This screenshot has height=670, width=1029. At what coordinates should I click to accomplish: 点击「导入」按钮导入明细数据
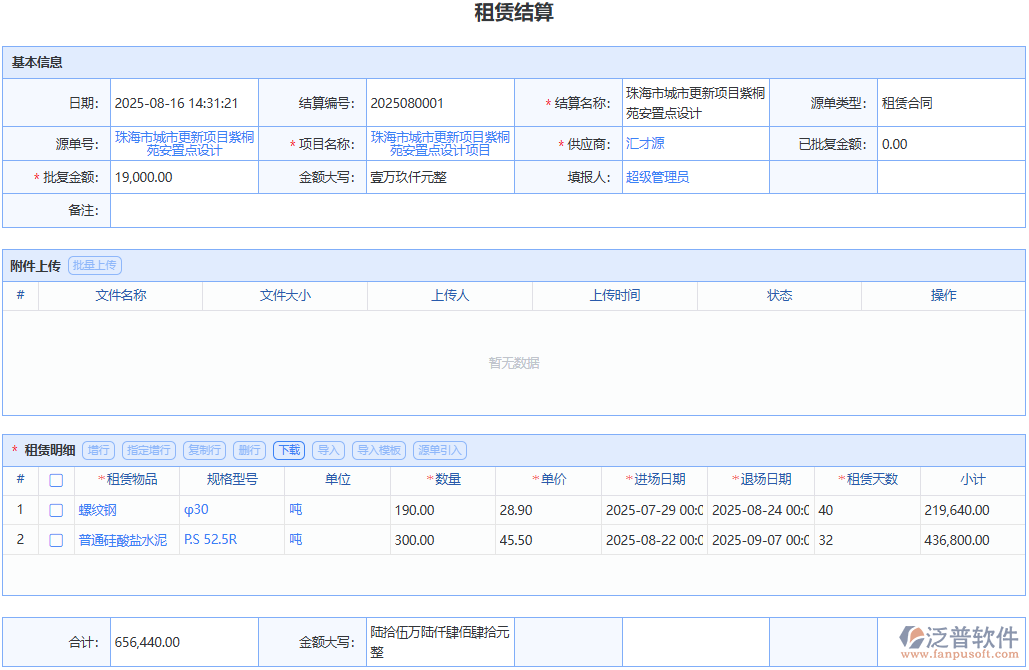[x=328, y=450]
